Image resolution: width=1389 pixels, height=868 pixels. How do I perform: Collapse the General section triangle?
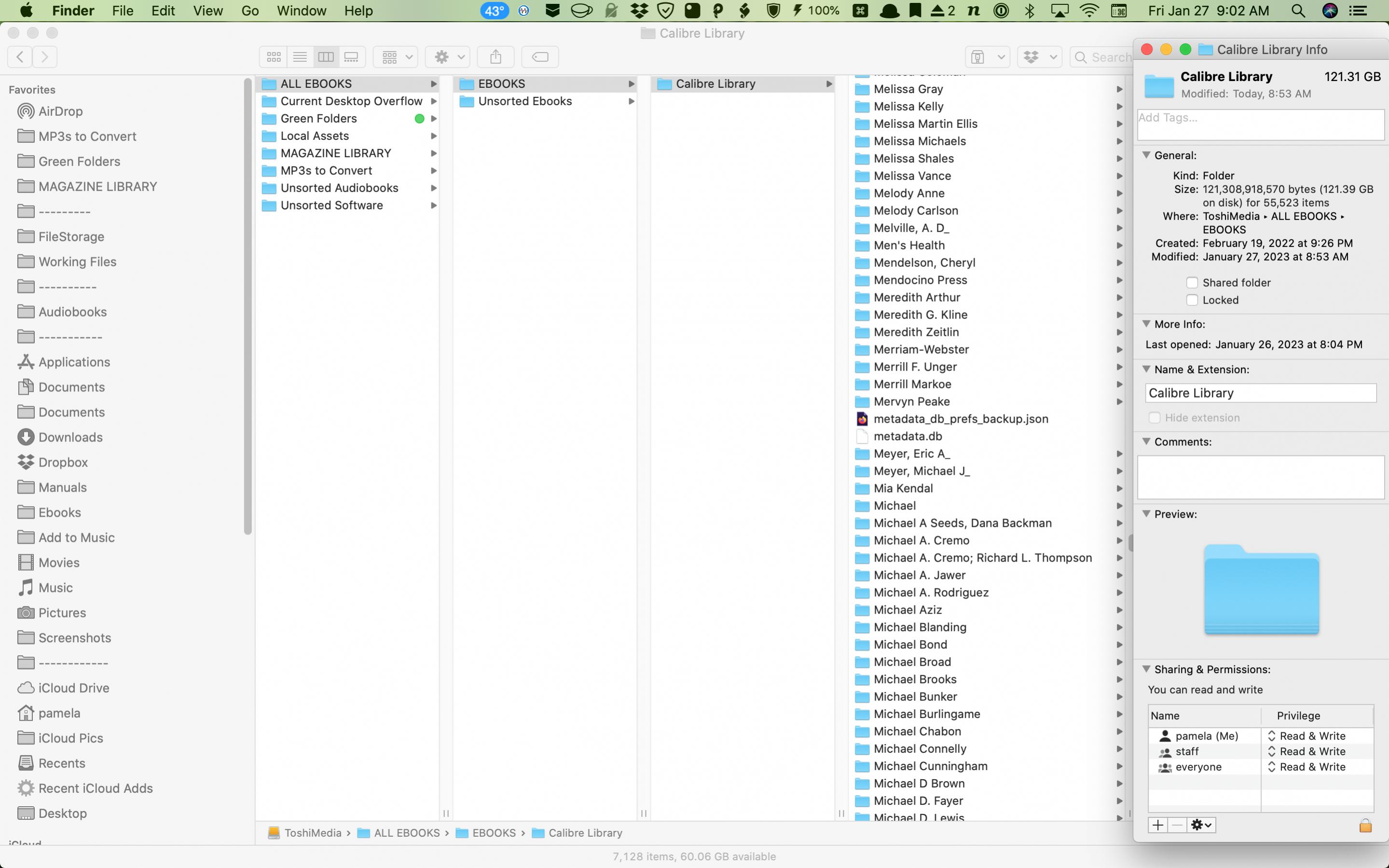coord(1146,155)
